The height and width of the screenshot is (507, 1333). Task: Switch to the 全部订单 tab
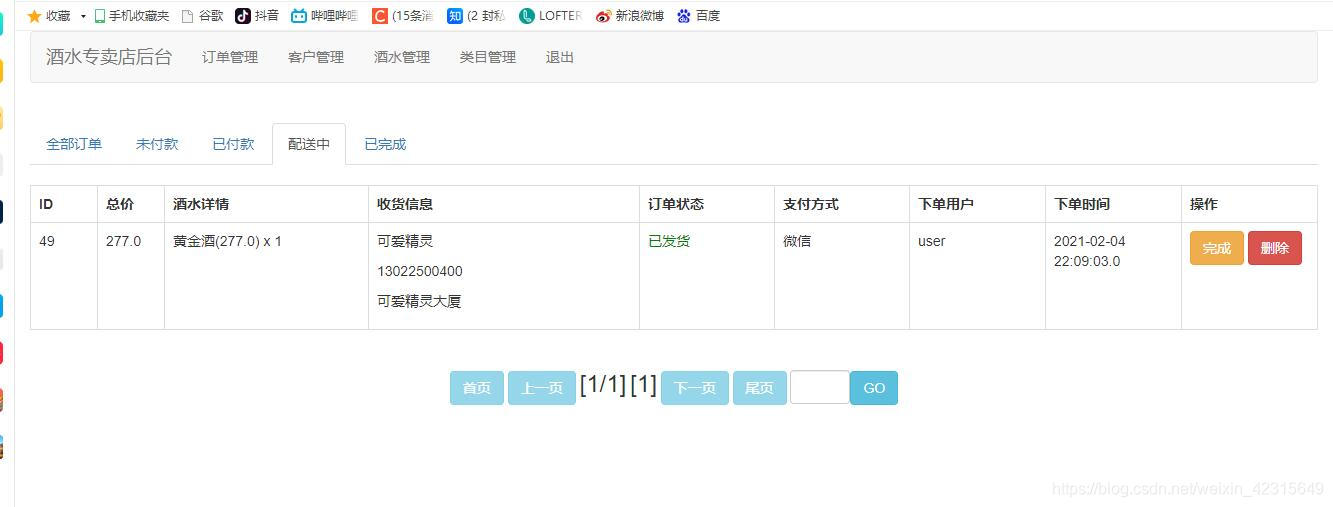[74, 144]
